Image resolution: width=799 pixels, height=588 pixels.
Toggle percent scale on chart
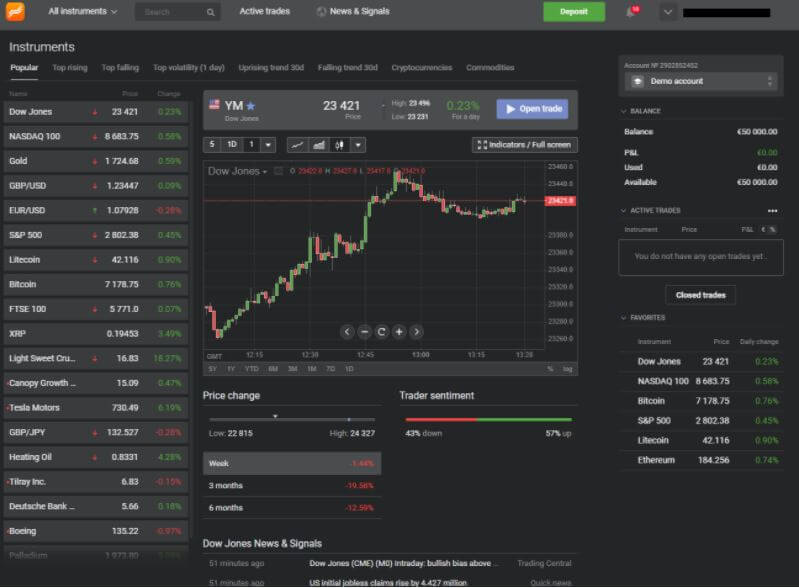pos(550,369)
